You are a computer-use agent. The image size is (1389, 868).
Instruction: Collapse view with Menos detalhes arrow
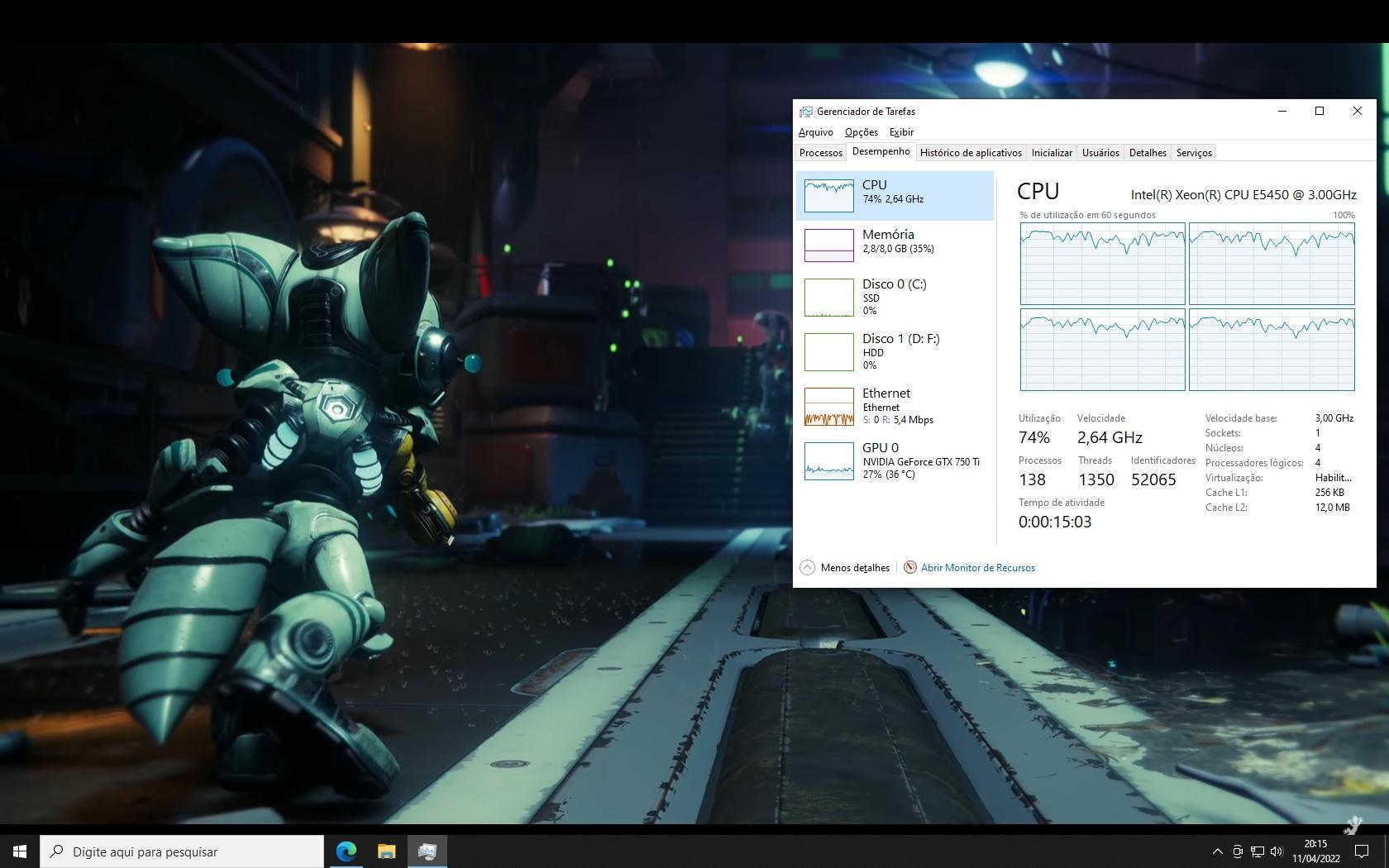(807, 568)
